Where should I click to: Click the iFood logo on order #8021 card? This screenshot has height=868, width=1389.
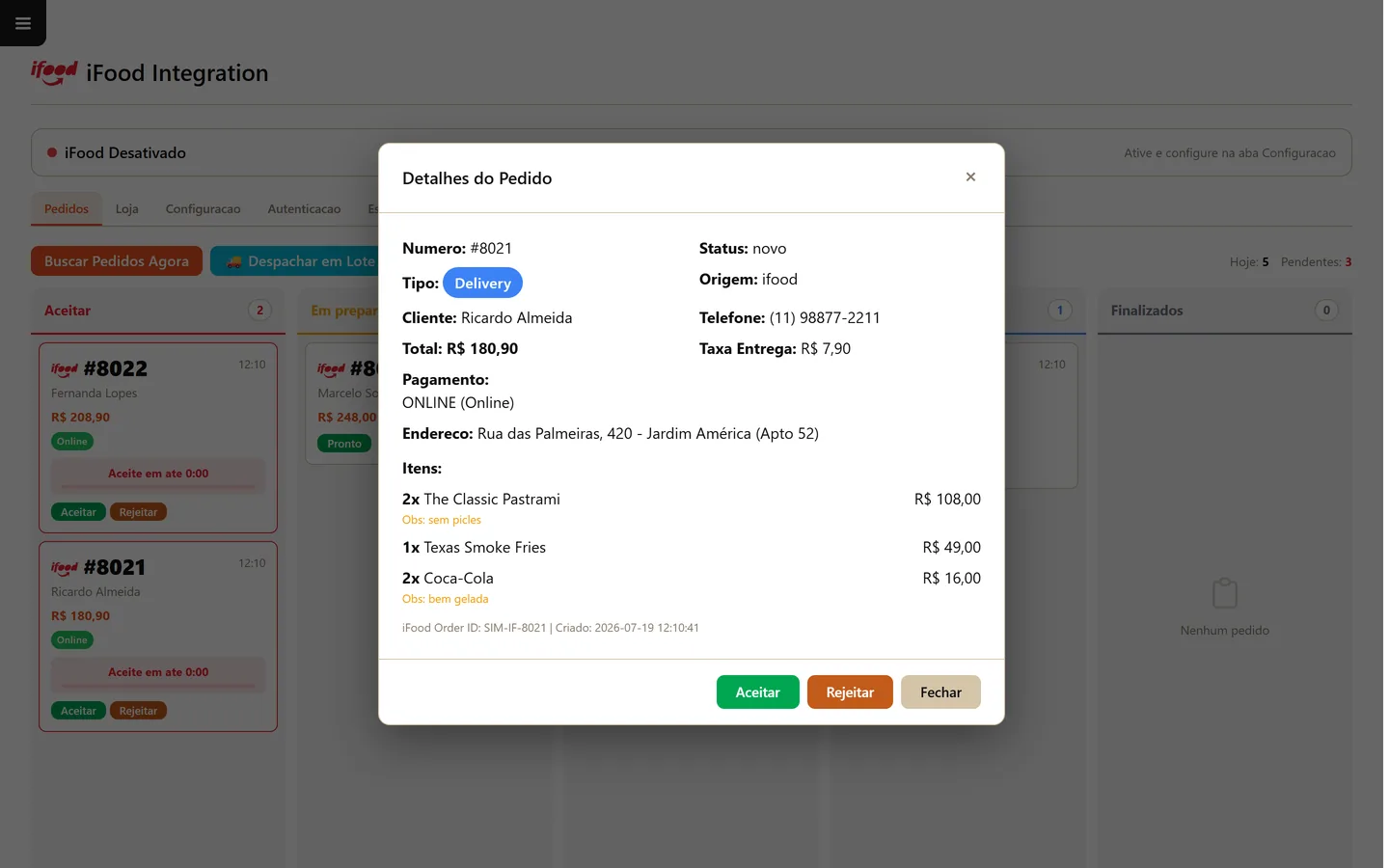[65, 568]
